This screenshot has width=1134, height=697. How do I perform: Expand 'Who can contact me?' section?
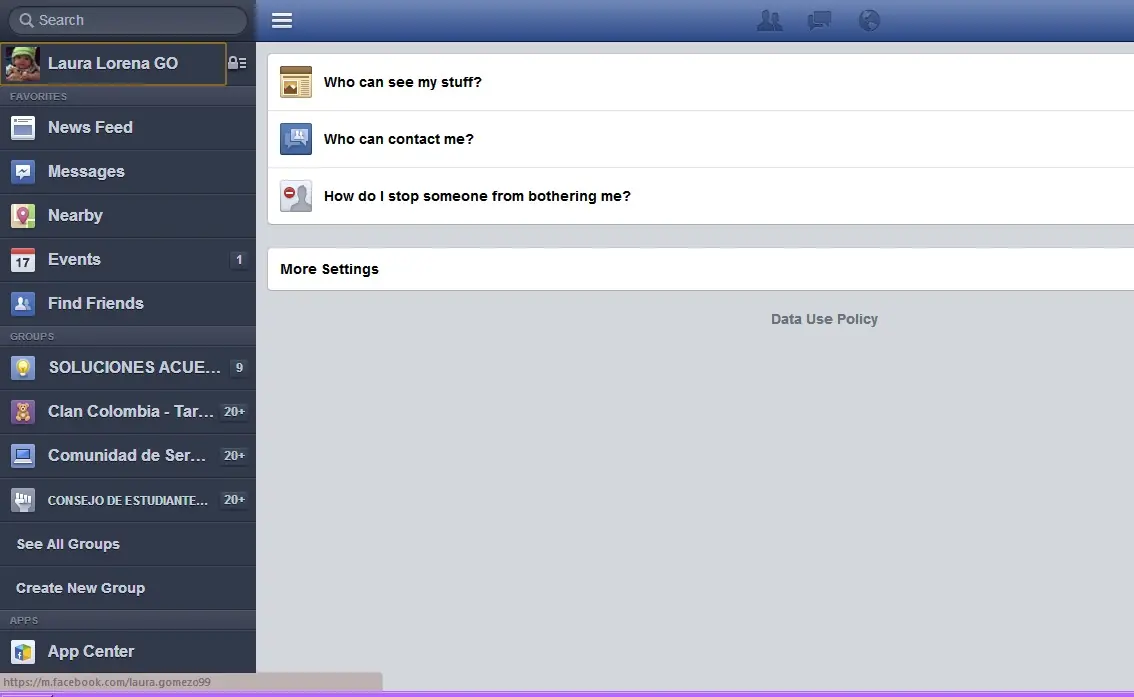point(701,139)
